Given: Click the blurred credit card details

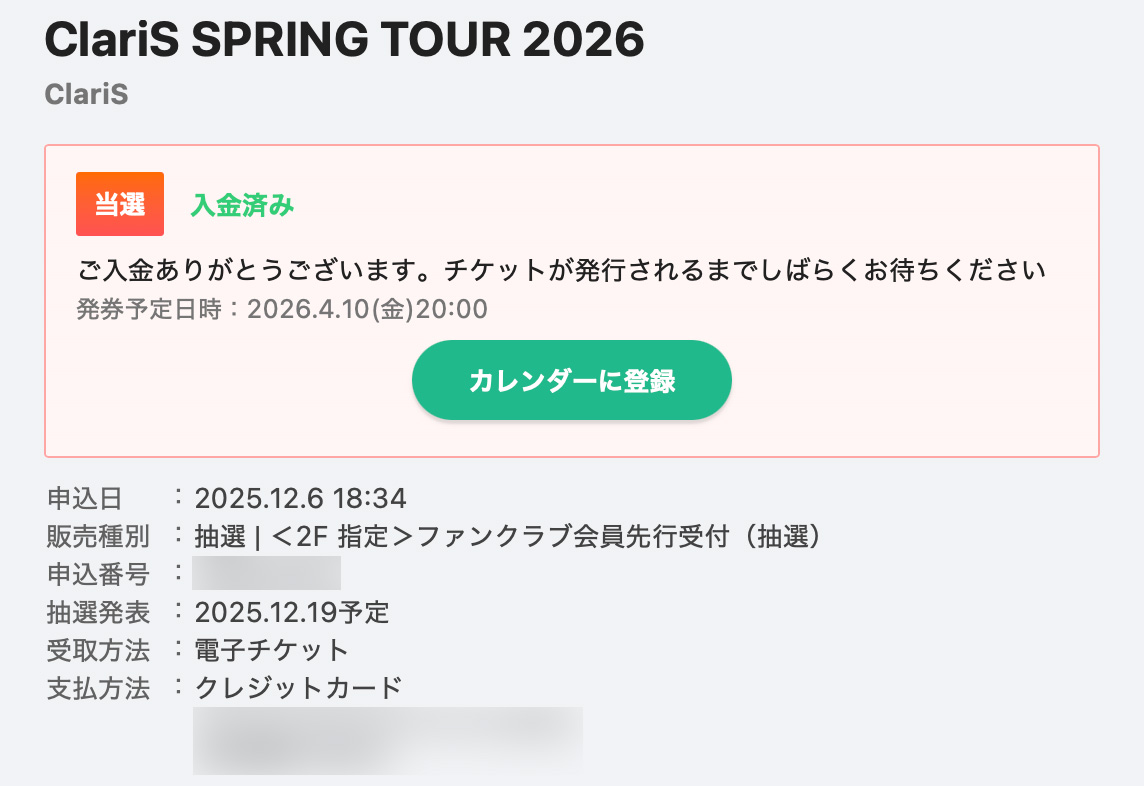Looking at the screenshot, I should 387,740.
